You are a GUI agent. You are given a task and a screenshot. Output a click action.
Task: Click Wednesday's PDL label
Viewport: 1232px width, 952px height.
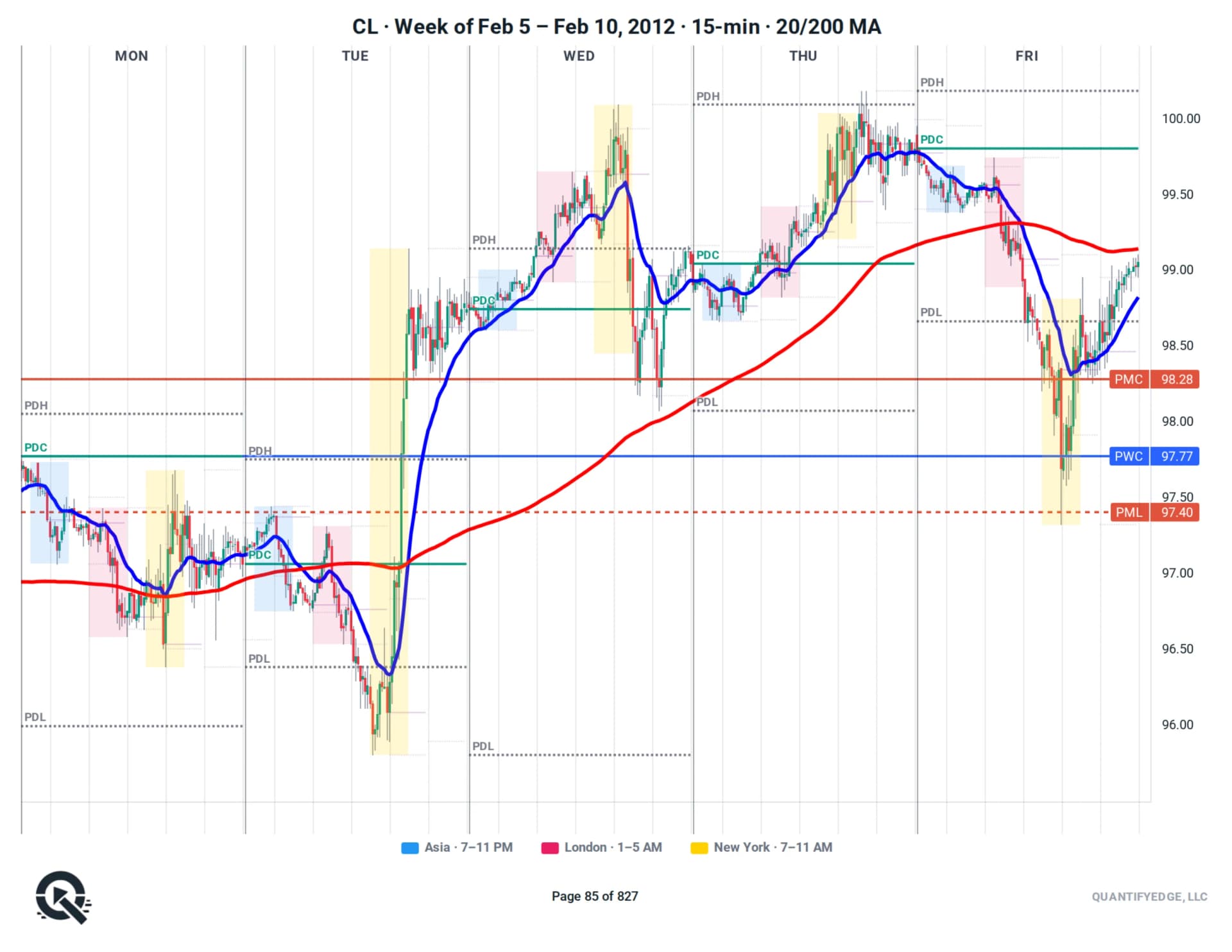click(483, 746)
